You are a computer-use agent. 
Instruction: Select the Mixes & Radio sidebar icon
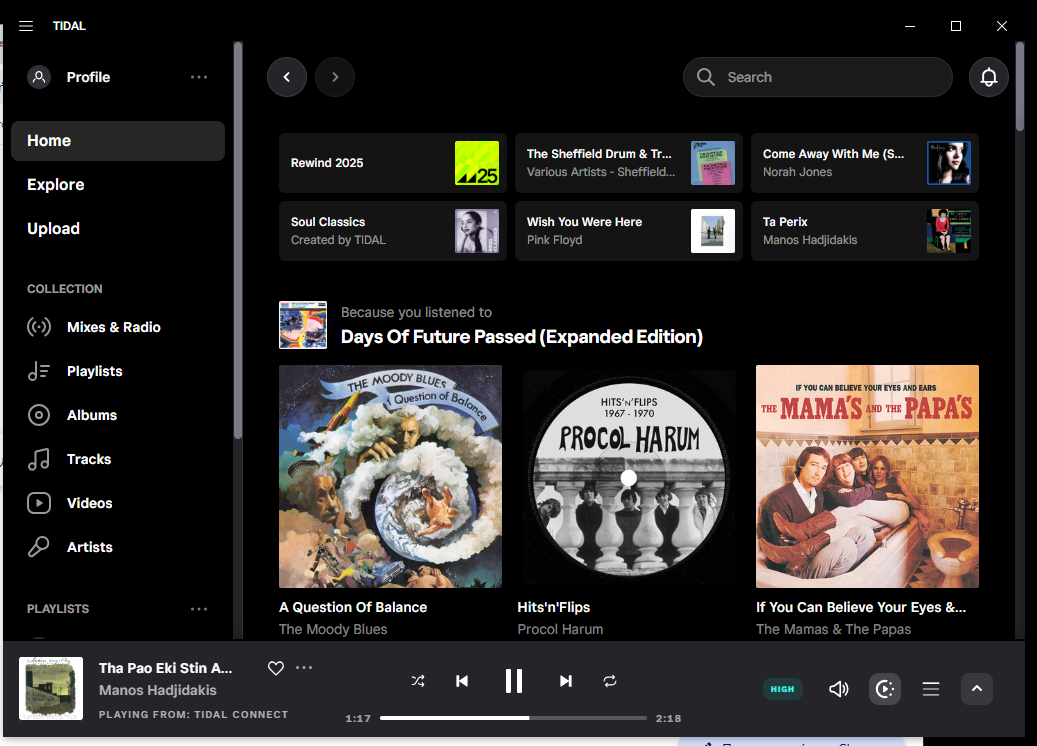[38, 327]
